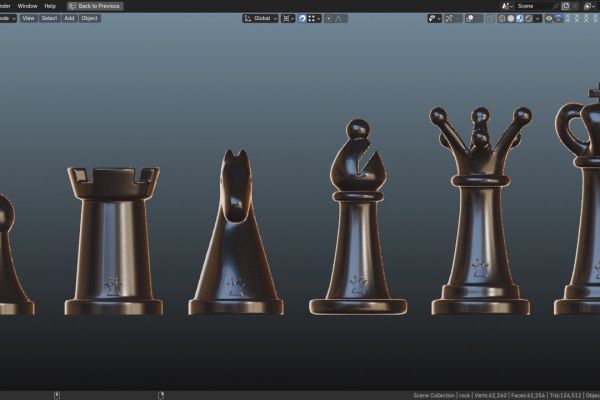The height and width of the screenshot is (400, 600).
Task: Toggle the snapping magnet icon
Action: [x=302, y=18]
